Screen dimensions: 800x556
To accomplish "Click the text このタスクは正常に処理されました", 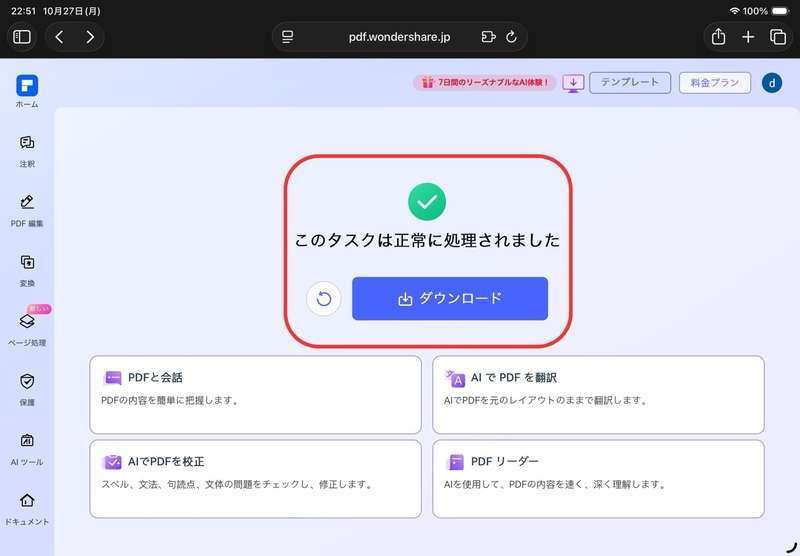I will click(x=427, y=240).
